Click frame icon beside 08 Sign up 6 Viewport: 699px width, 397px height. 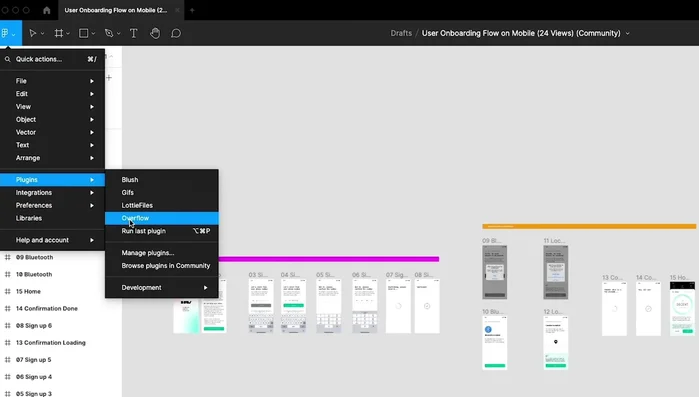tap(8, 326)
